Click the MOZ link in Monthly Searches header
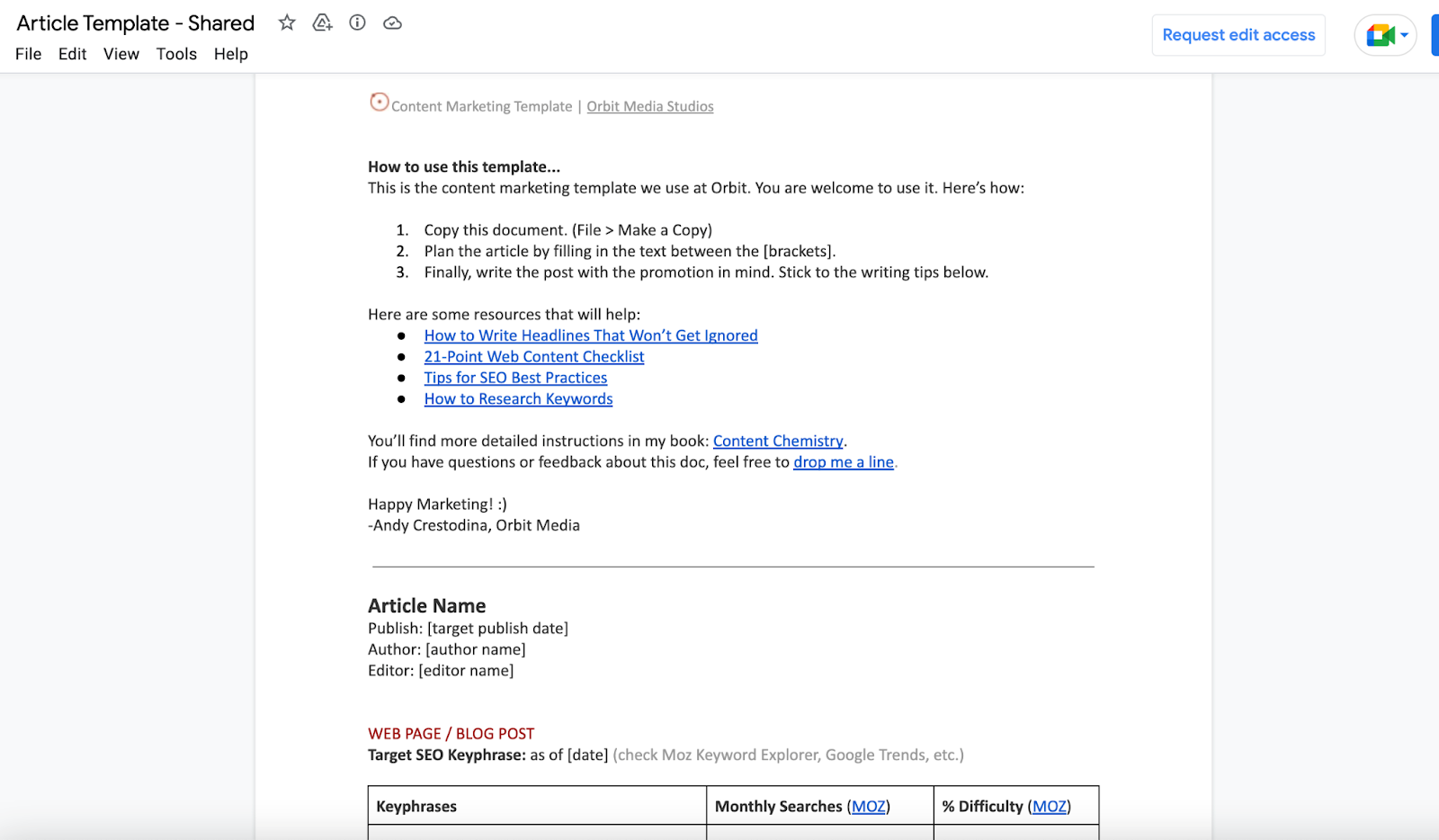Viewport: 1439px width, 840px height. (868, 806)
